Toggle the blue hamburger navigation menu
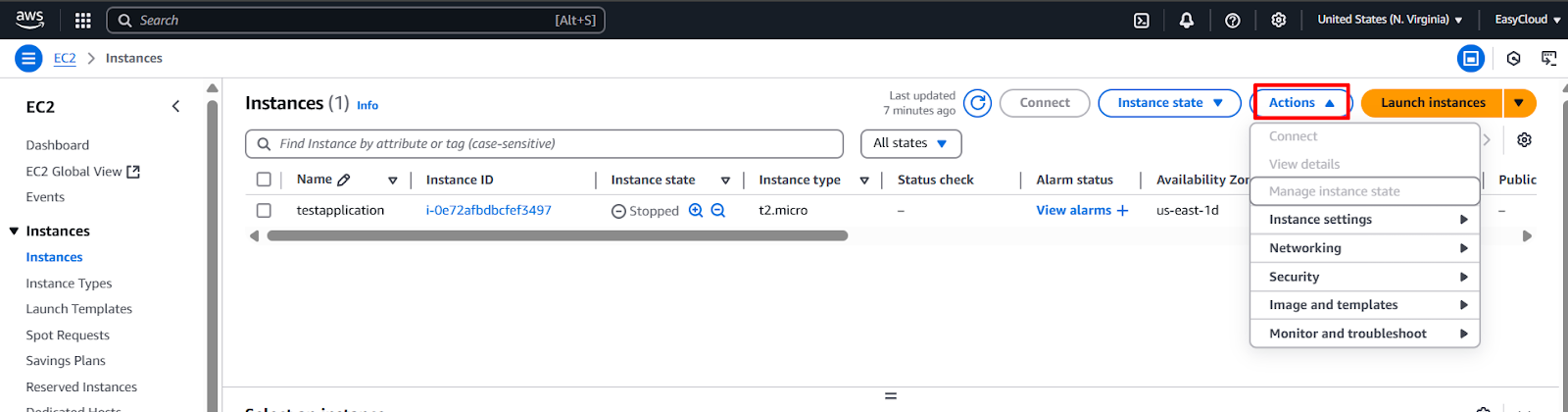The image size is (1568, 412). pos(28,59)
